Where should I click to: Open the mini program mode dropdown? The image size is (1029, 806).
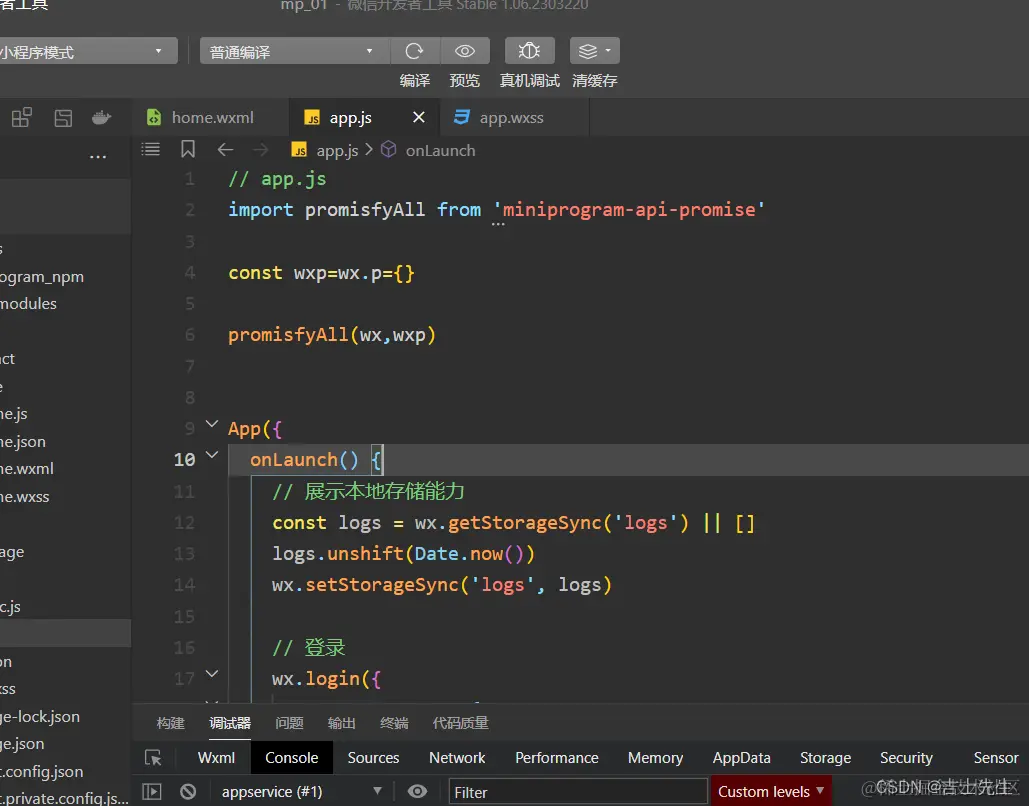[89, 51]
